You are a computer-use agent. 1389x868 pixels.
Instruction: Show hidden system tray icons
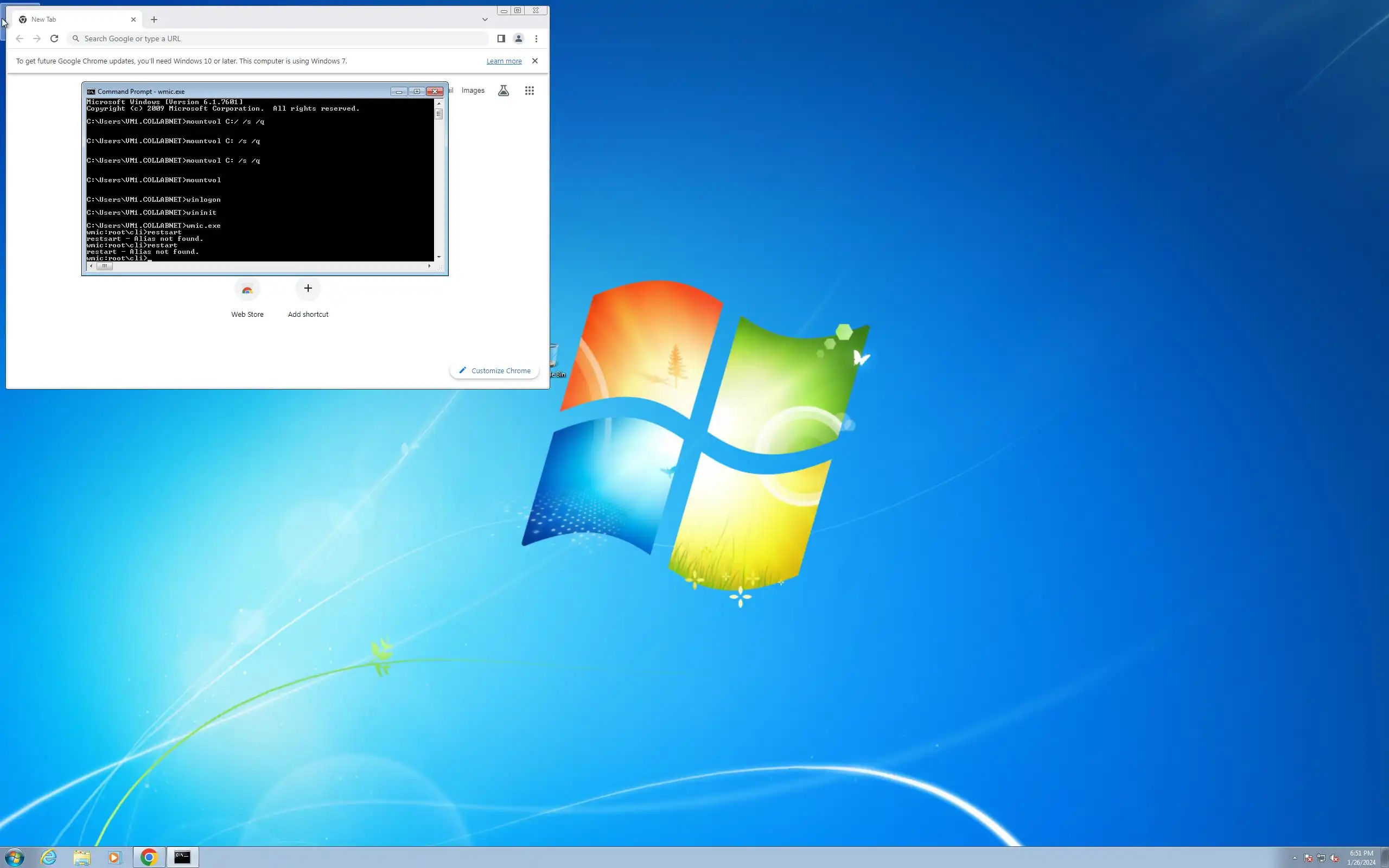click(1294, 858)
